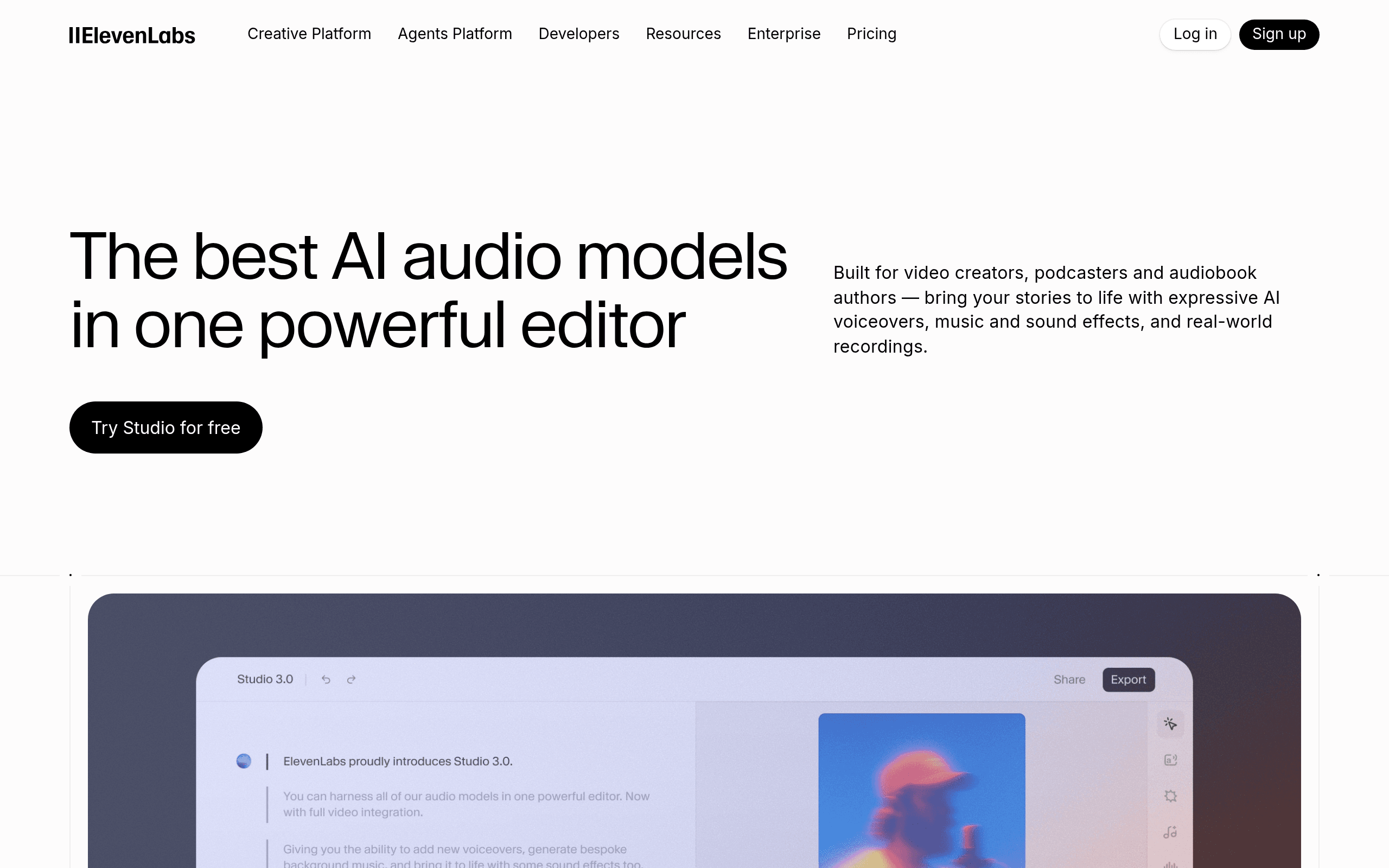Image resolution: width=1389 pixels, height=868 pixels.
Task: Click the Sign up button
Action: [x=1279, y=34]
